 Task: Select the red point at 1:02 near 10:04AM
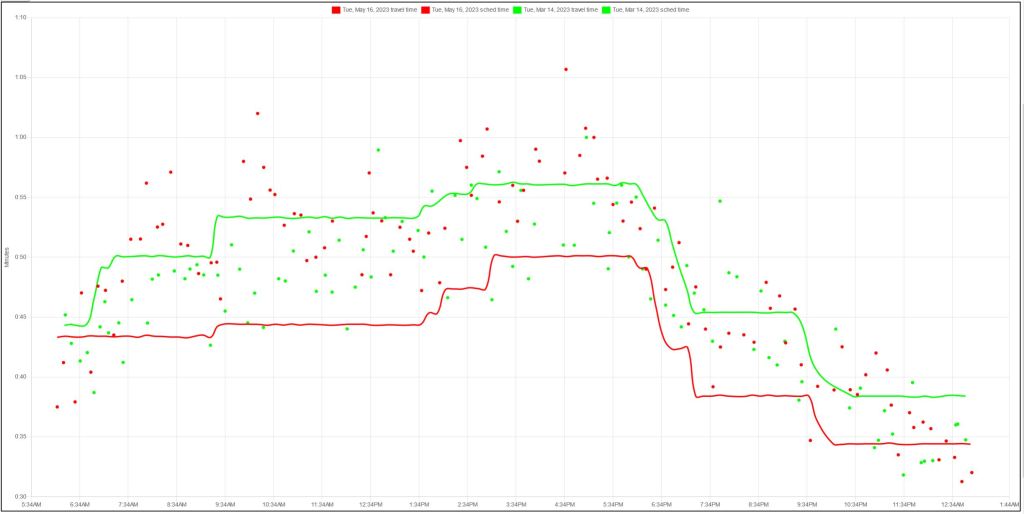(257, 113)
